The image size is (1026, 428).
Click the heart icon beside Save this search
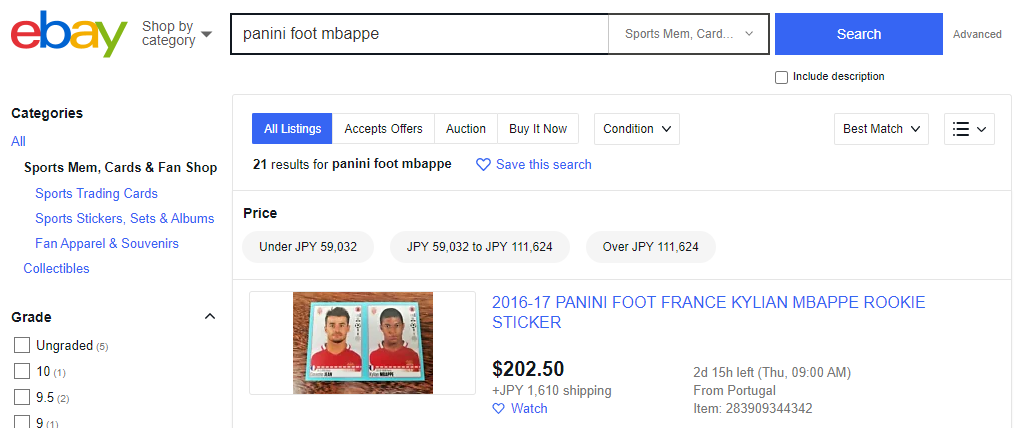tap(483, 164)
